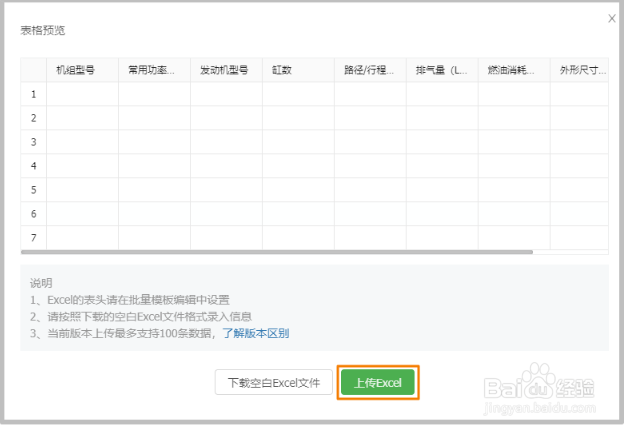The width and height of the screenshot is (631, 430).
Task: Select row number 3
Action: [34, 142]
